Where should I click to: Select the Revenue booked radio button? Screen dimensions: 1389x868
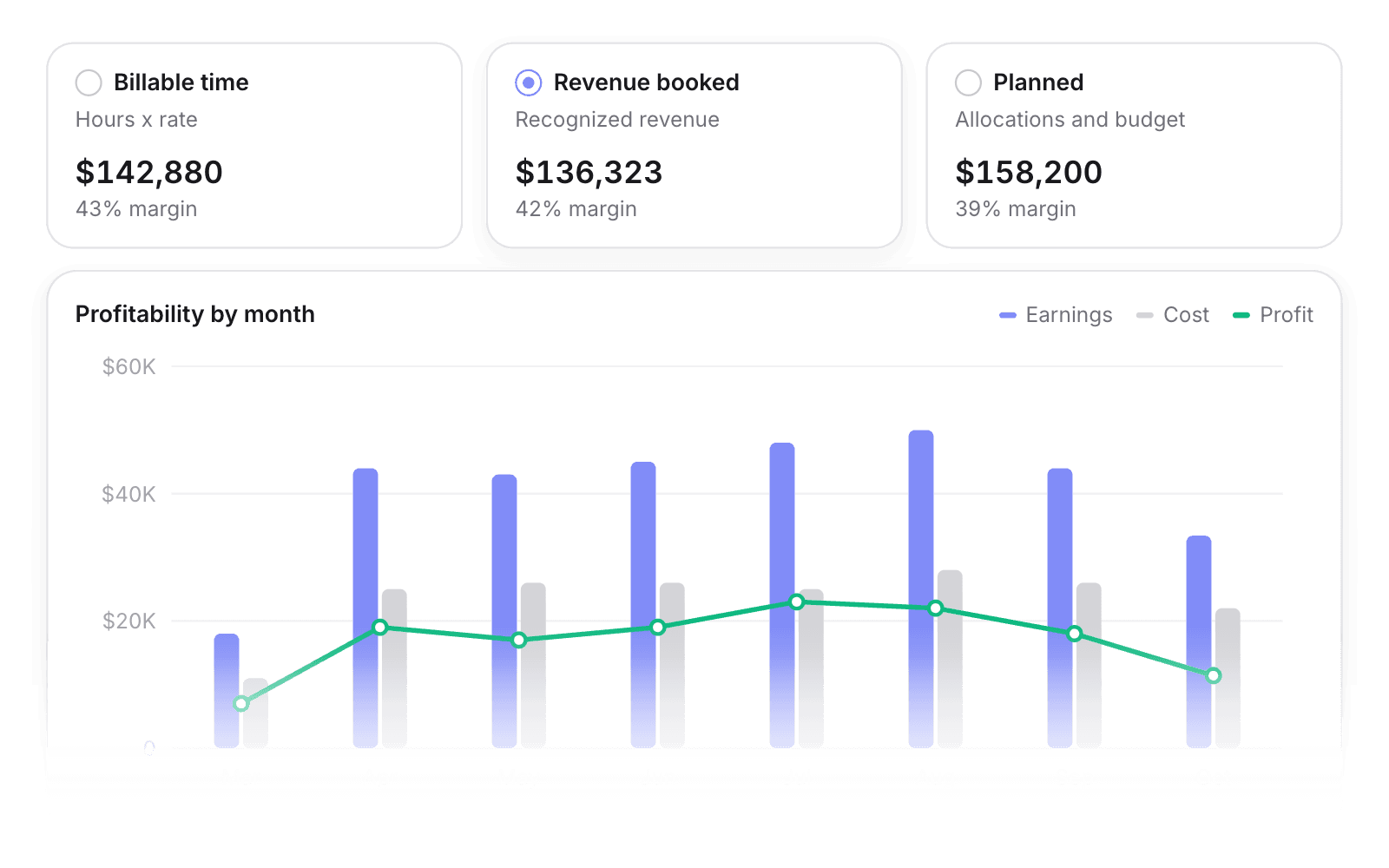pos(528,82)
